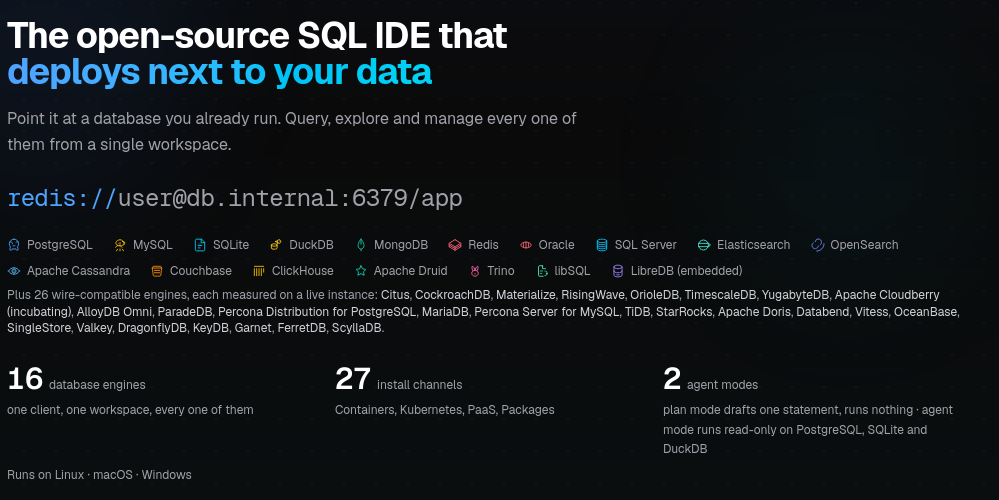
Task: Click the SQLite file icon
Action: (x=199, y=245)
